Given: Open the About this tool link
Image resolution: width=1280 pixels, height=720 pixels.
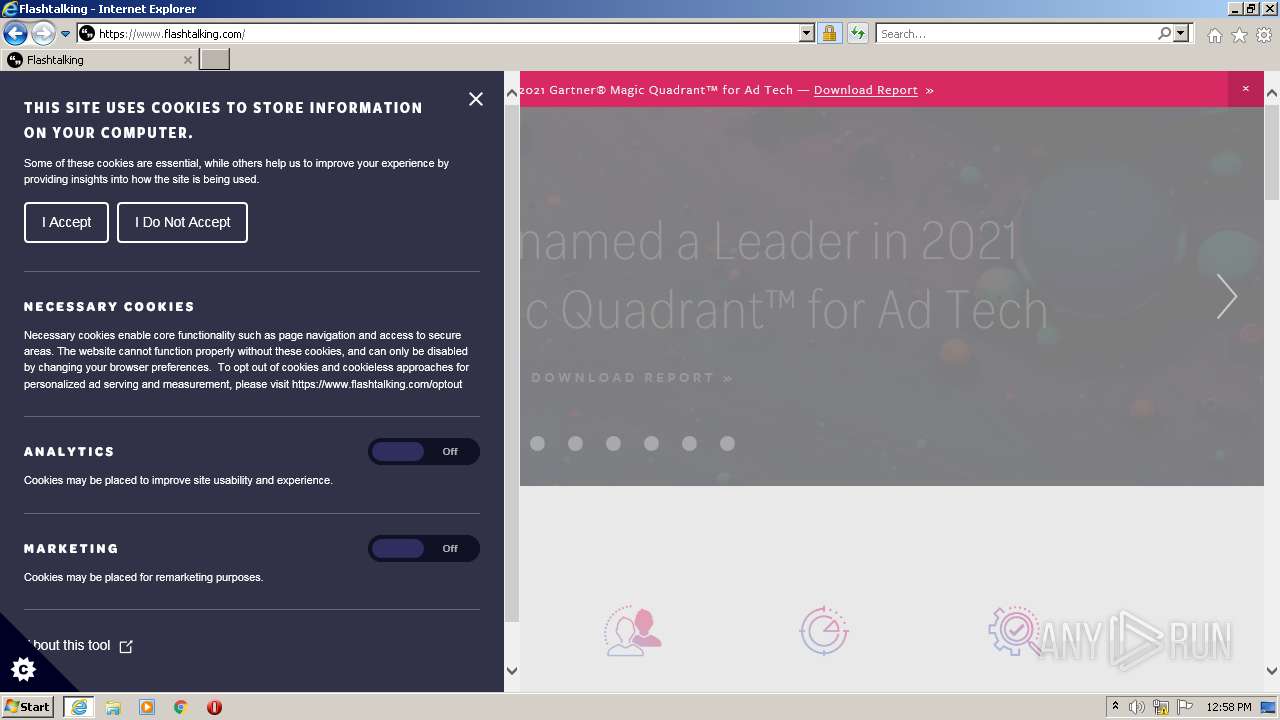Looking at the screenshot, I should (78, 646).
